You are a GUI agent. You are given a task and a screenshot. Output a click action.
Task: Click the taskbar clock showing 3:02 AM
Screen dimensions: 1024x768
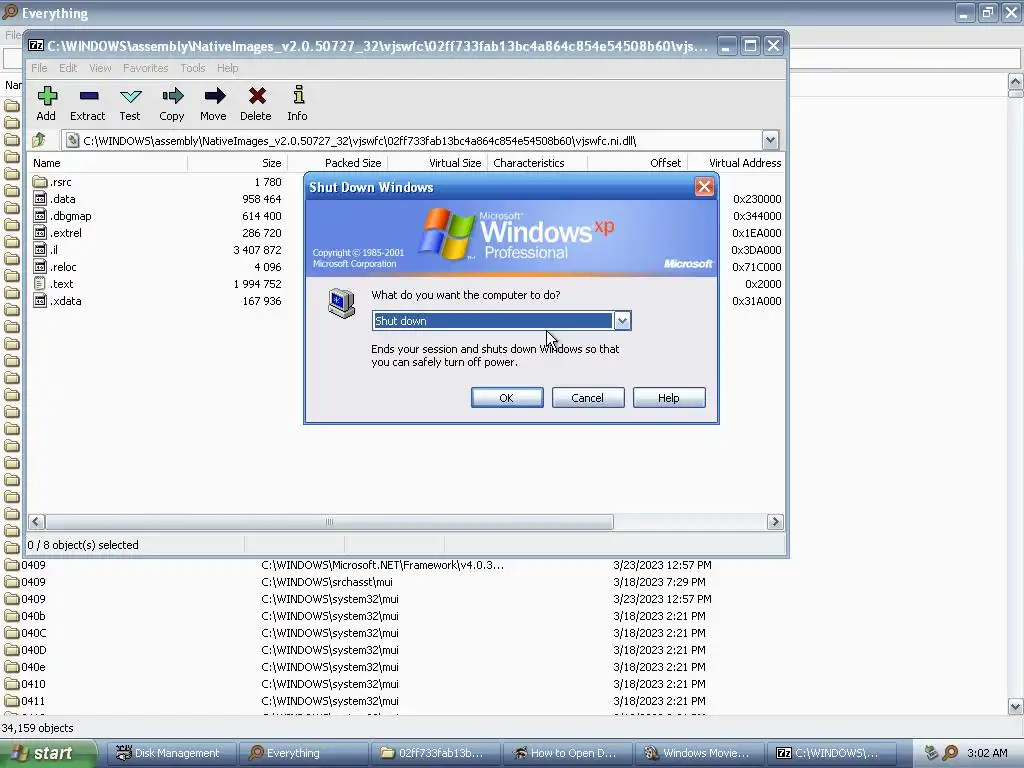[987, 753]
